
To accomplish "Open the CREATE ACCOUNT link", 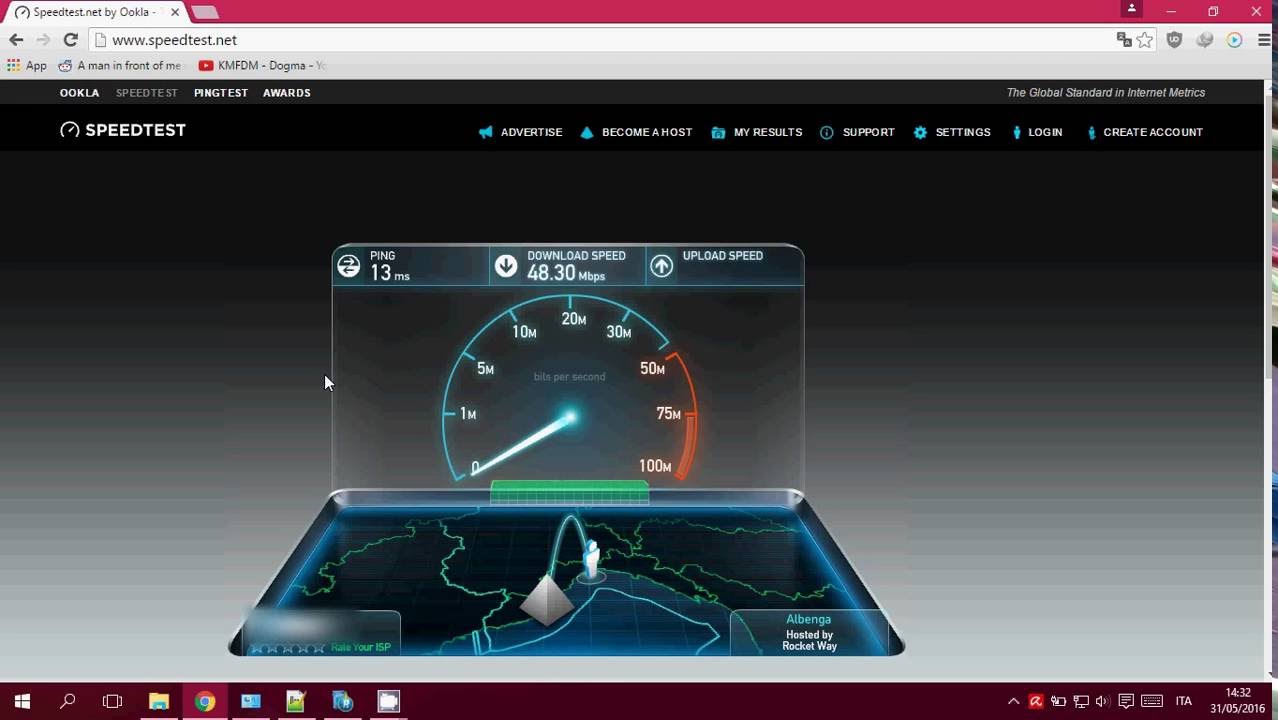I will 1153,132.
